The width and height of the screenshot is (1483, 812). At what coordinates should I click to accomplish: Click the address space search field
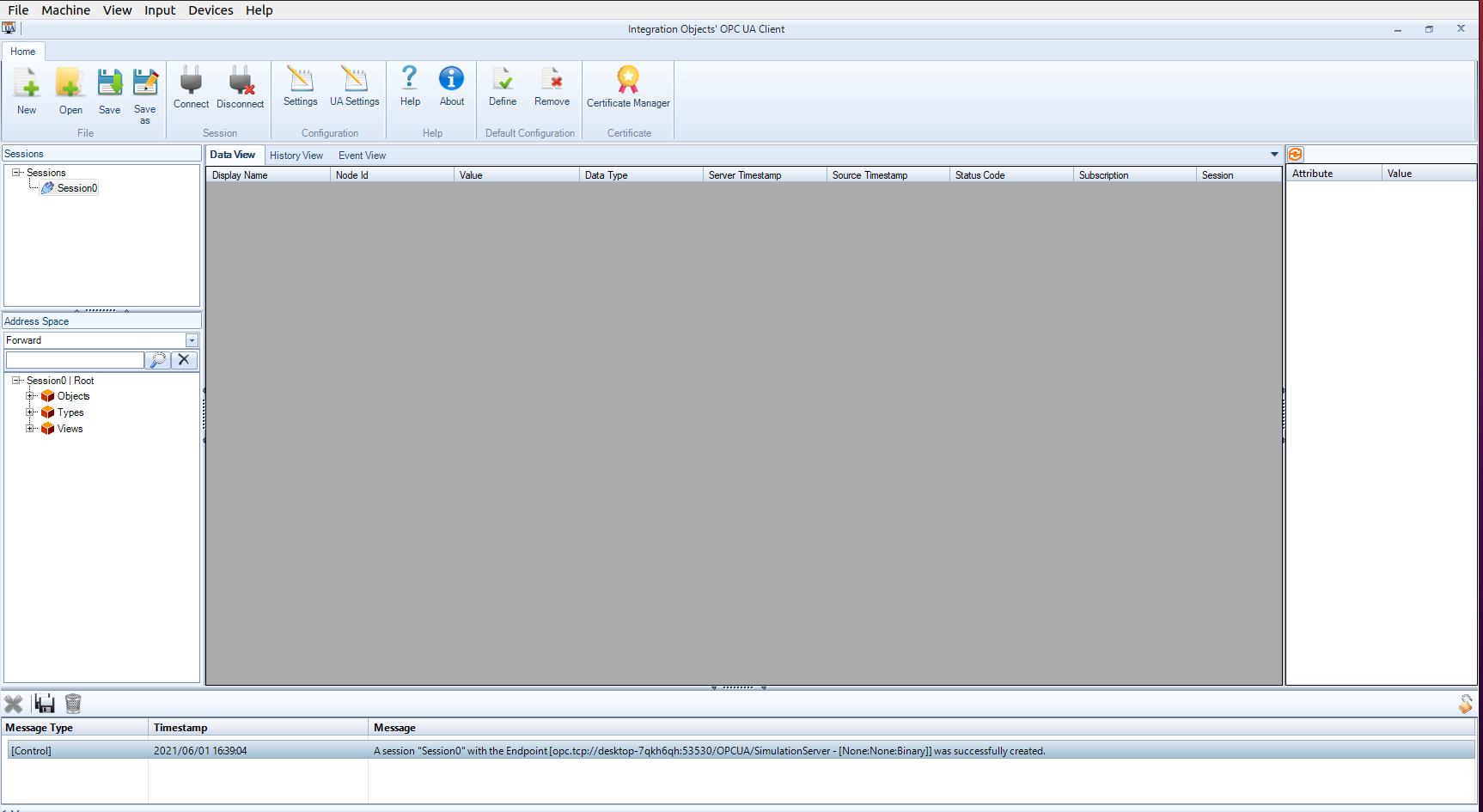(75, 360)
